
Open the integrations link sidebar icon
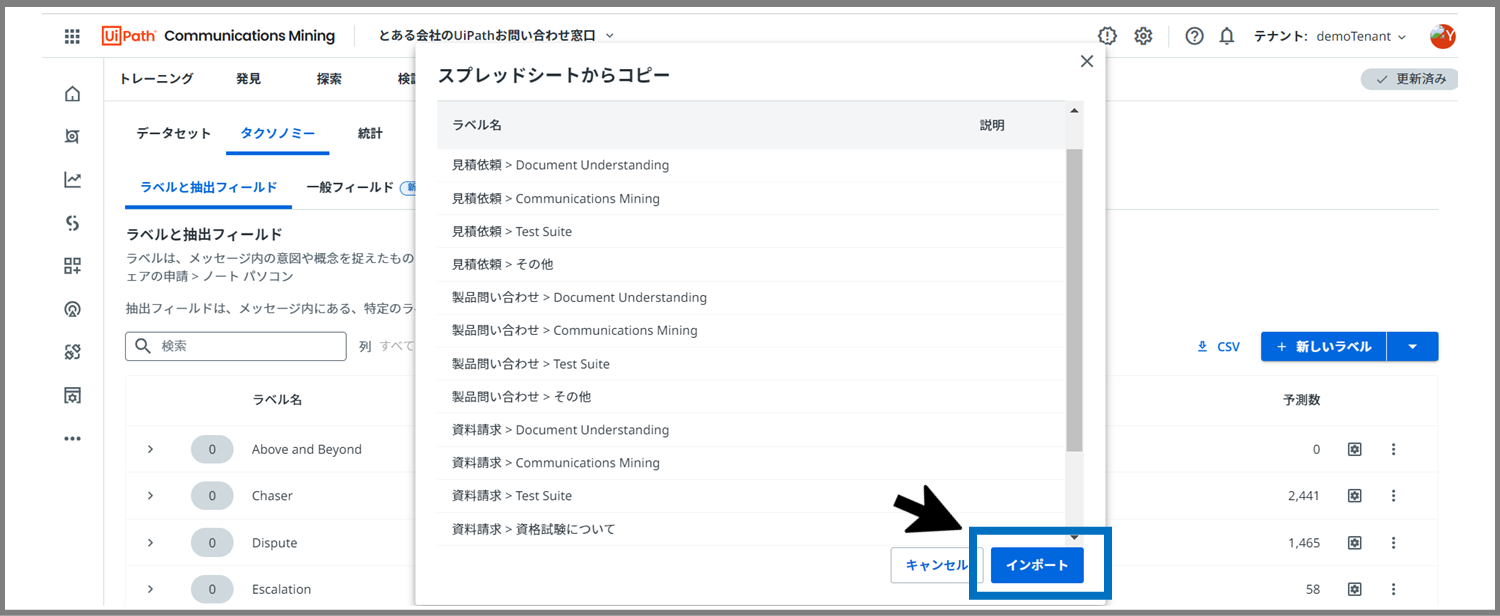pos(72,352)
